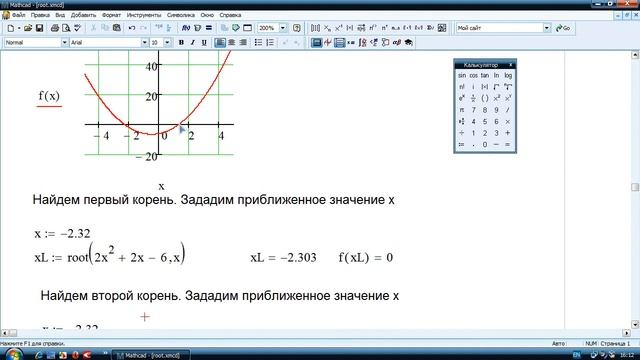640x360 pixels.
Task: Save the worksheet with floppy disk icon
Action: pyautogui.click(x=39, y=28)
